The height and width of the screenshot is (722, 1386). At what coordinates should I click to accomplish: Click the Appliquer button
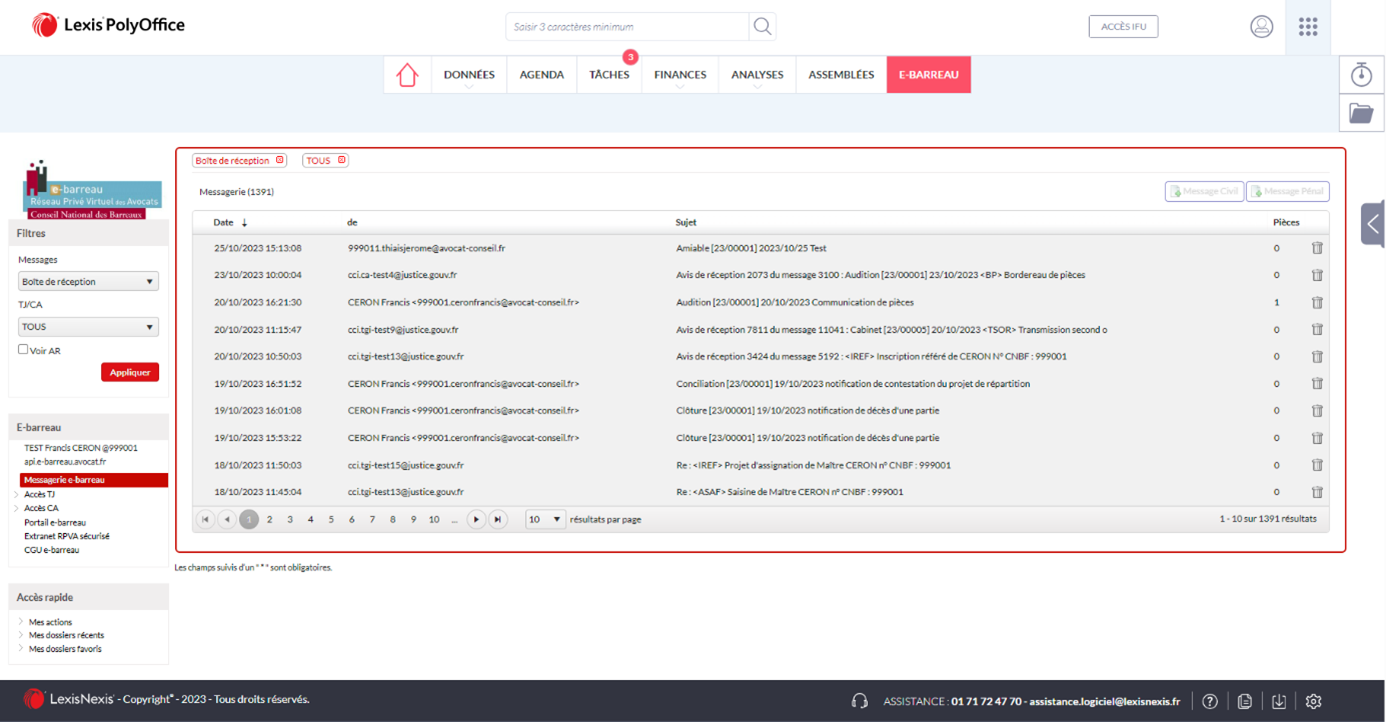pos(130,372)
